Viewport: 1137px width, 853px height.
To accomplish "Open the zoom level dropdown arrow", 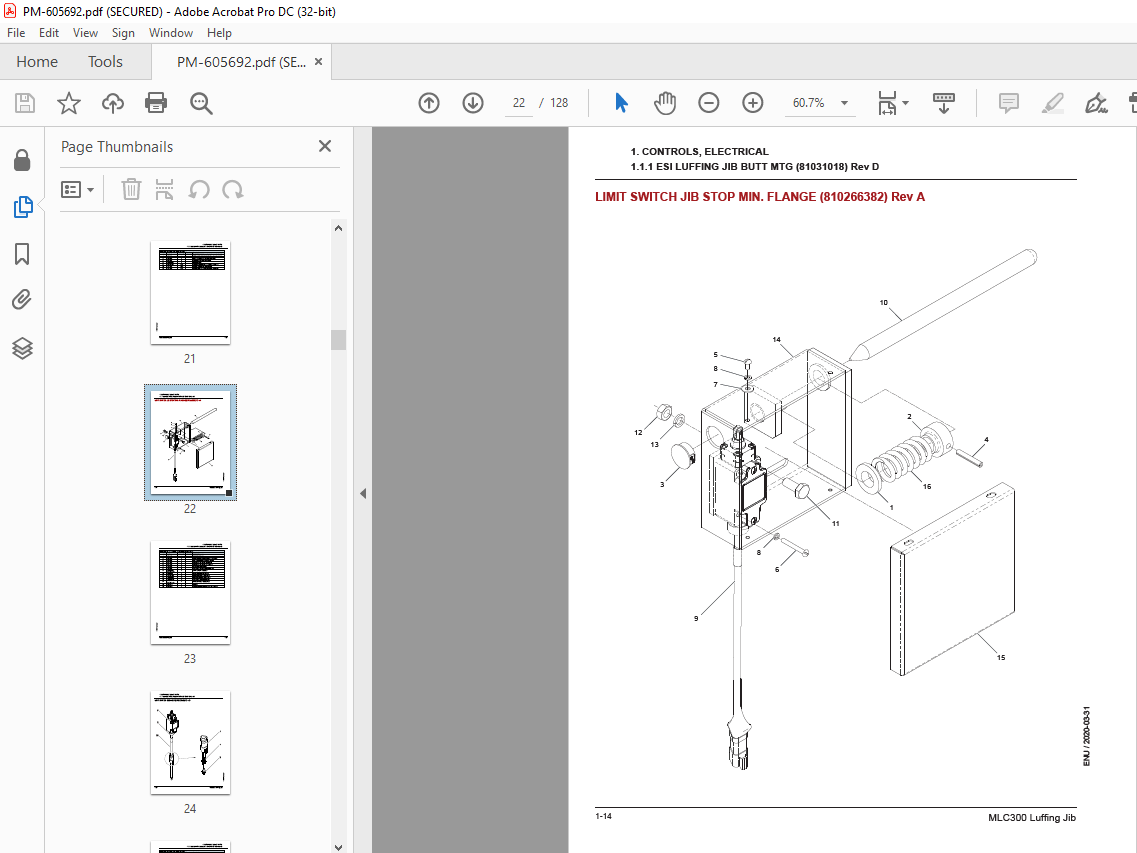I will click(x=844, y=103).
